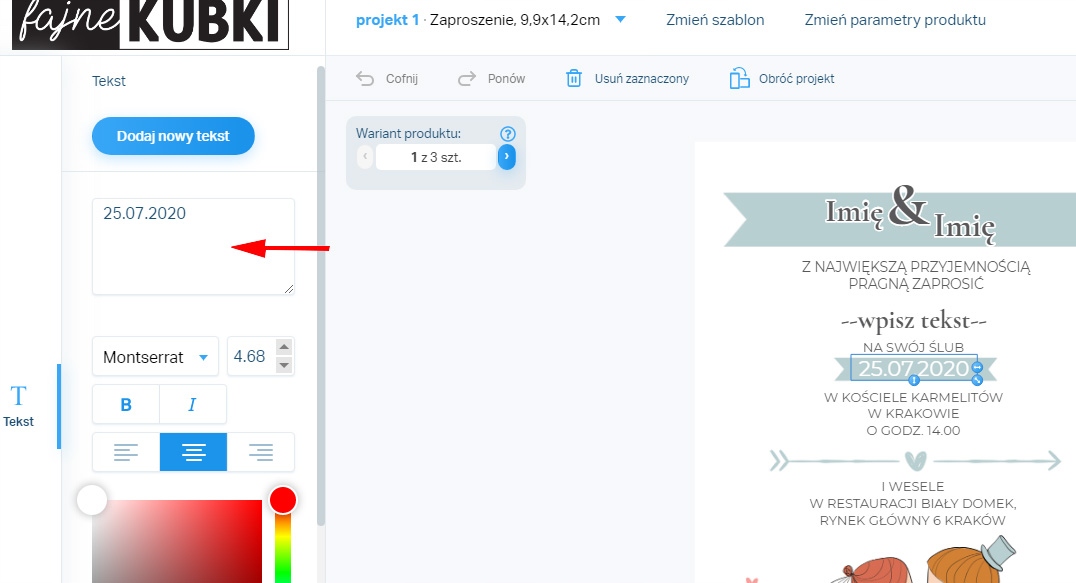The image size is (1076, 583).
Task: Select the --wpisz tekst-- placeholder on invitation
Action: tap(914, 320)
